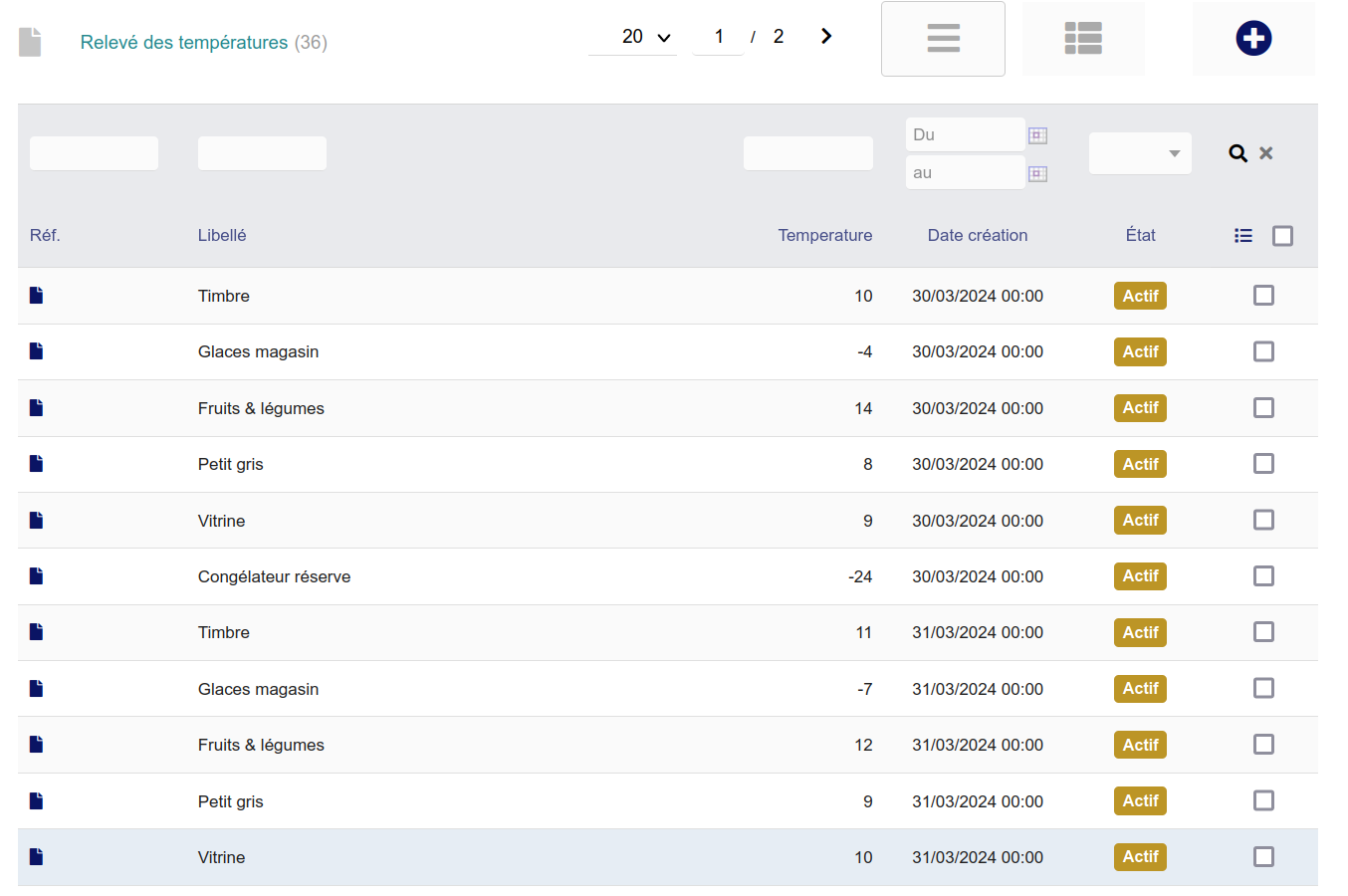The width and height of the screenshot is (1348, 896).
Task: Select the Glaces magasin -4 row checkbox
Action: coord(1263,351)
